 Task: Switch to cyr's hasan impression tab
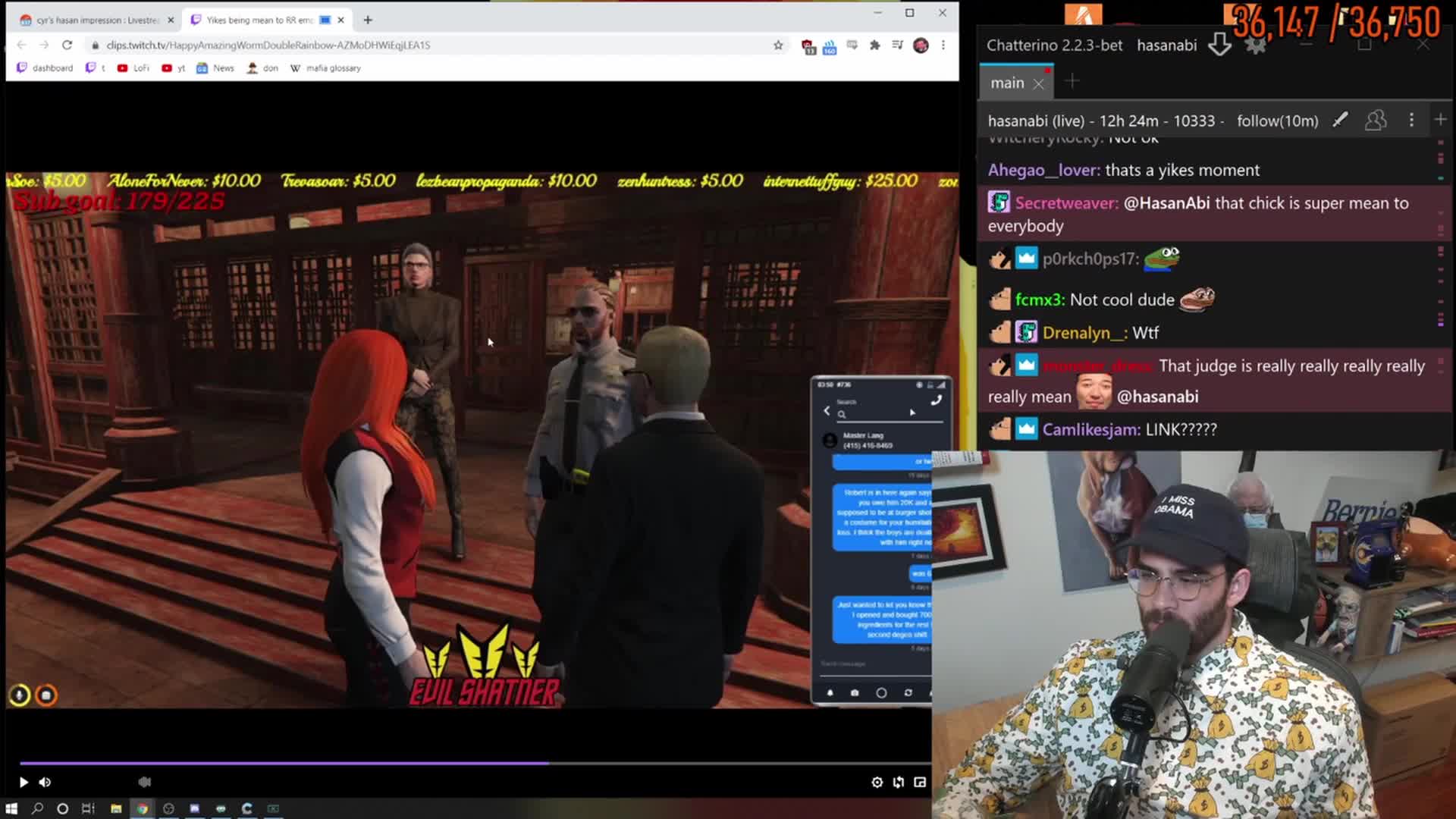coord(96,20)
